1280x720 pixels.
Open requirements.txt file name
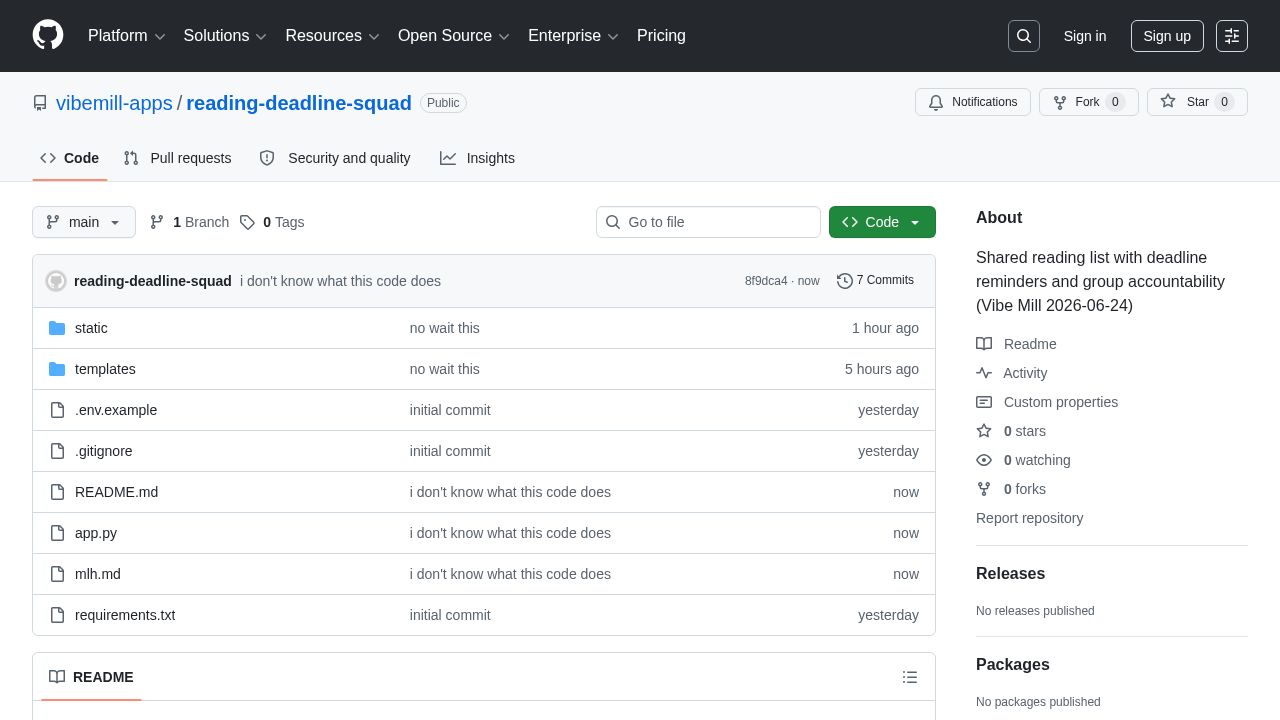coord(125,615)
